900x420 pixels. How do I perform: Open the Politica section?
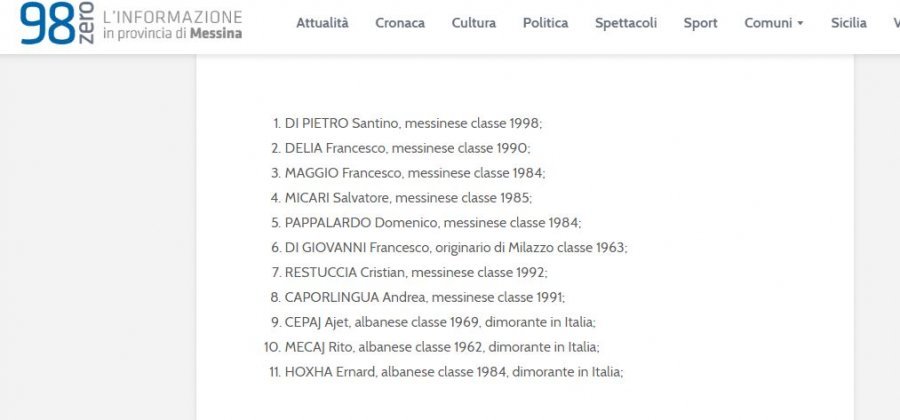[545, 23]
